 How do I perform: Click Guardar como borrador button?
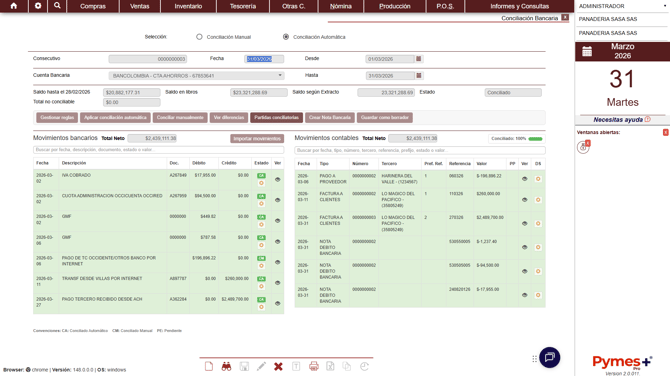385,118
